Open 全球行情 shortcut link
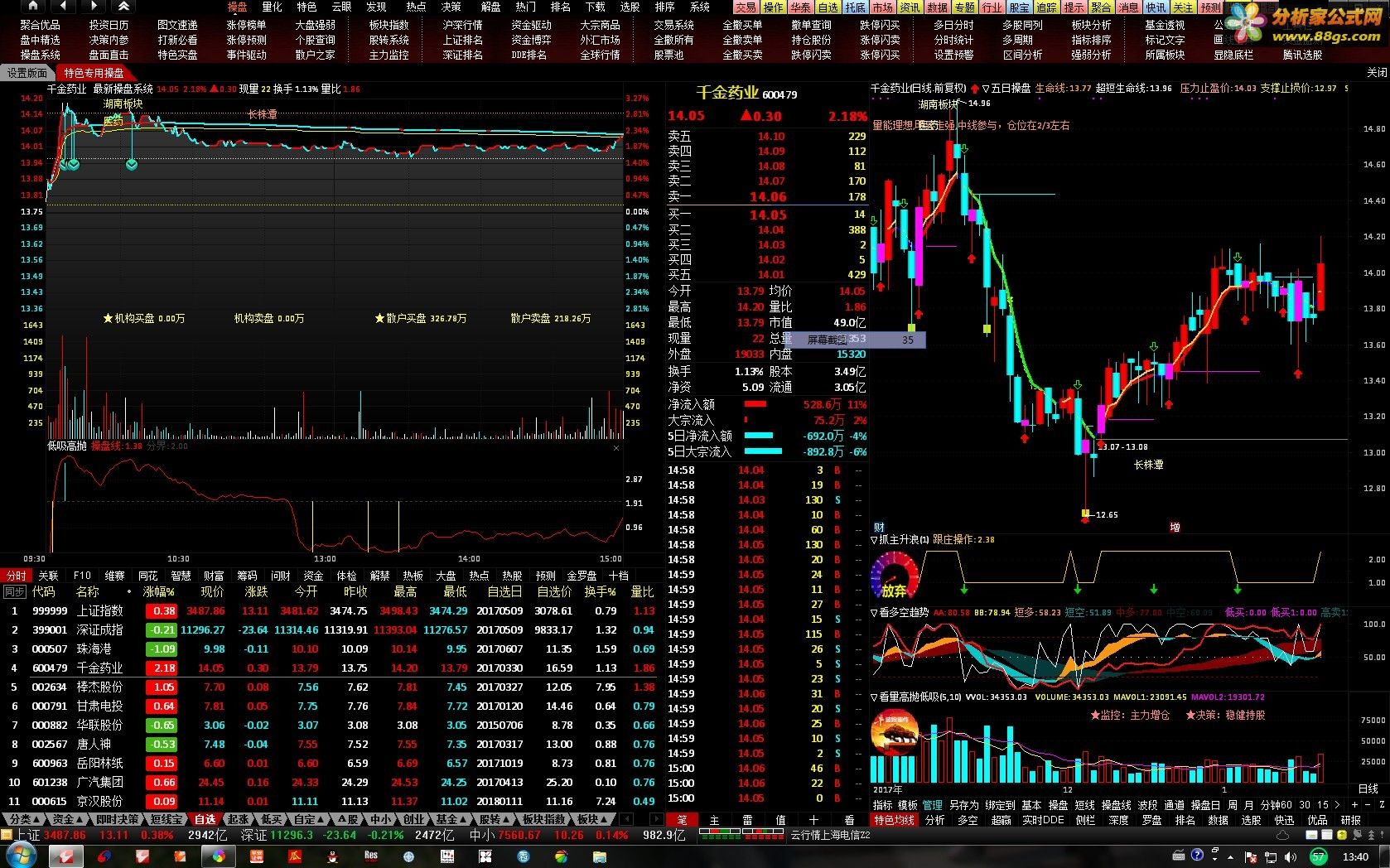Viewport: 1390px width, 868px height. coord(600,55)
